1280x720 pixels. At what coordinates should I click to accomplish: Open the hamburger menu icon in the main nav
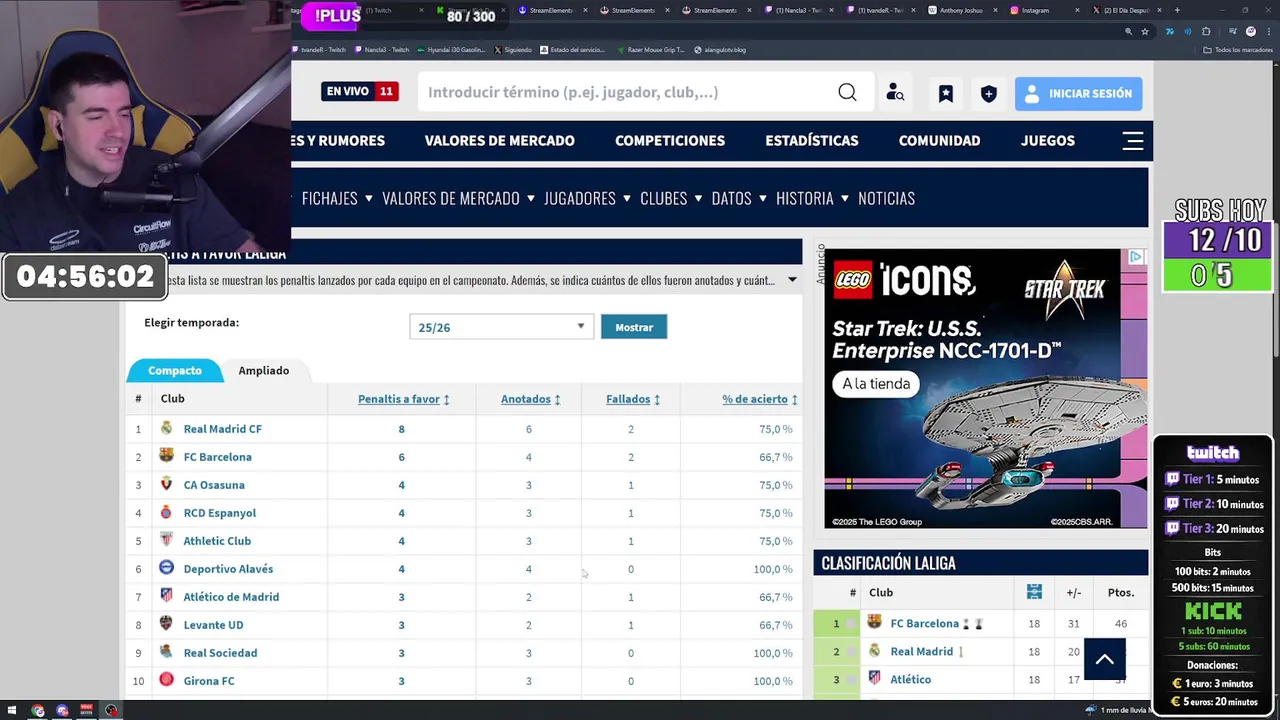coord(1133,141)
